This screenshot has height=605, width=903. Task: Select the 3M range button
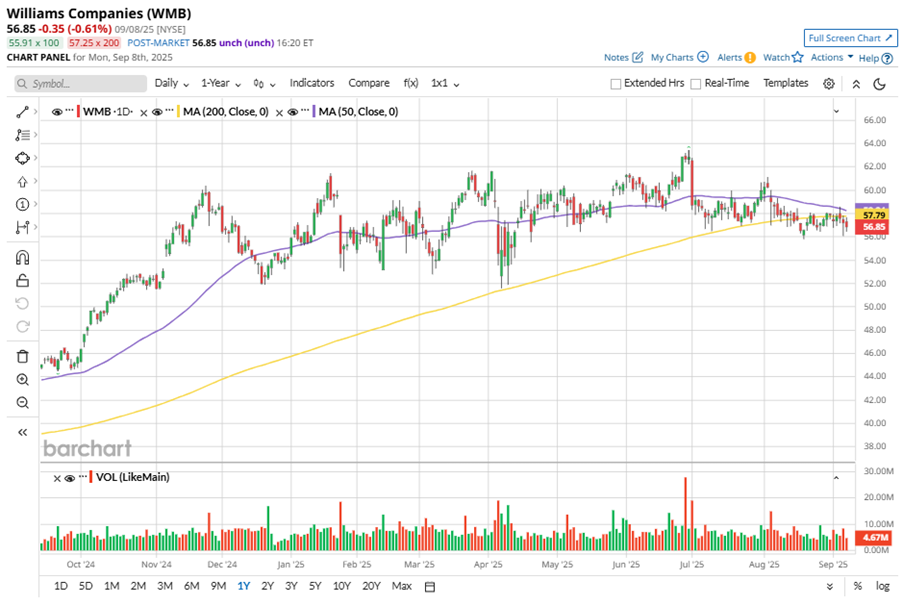click(165, 586)
